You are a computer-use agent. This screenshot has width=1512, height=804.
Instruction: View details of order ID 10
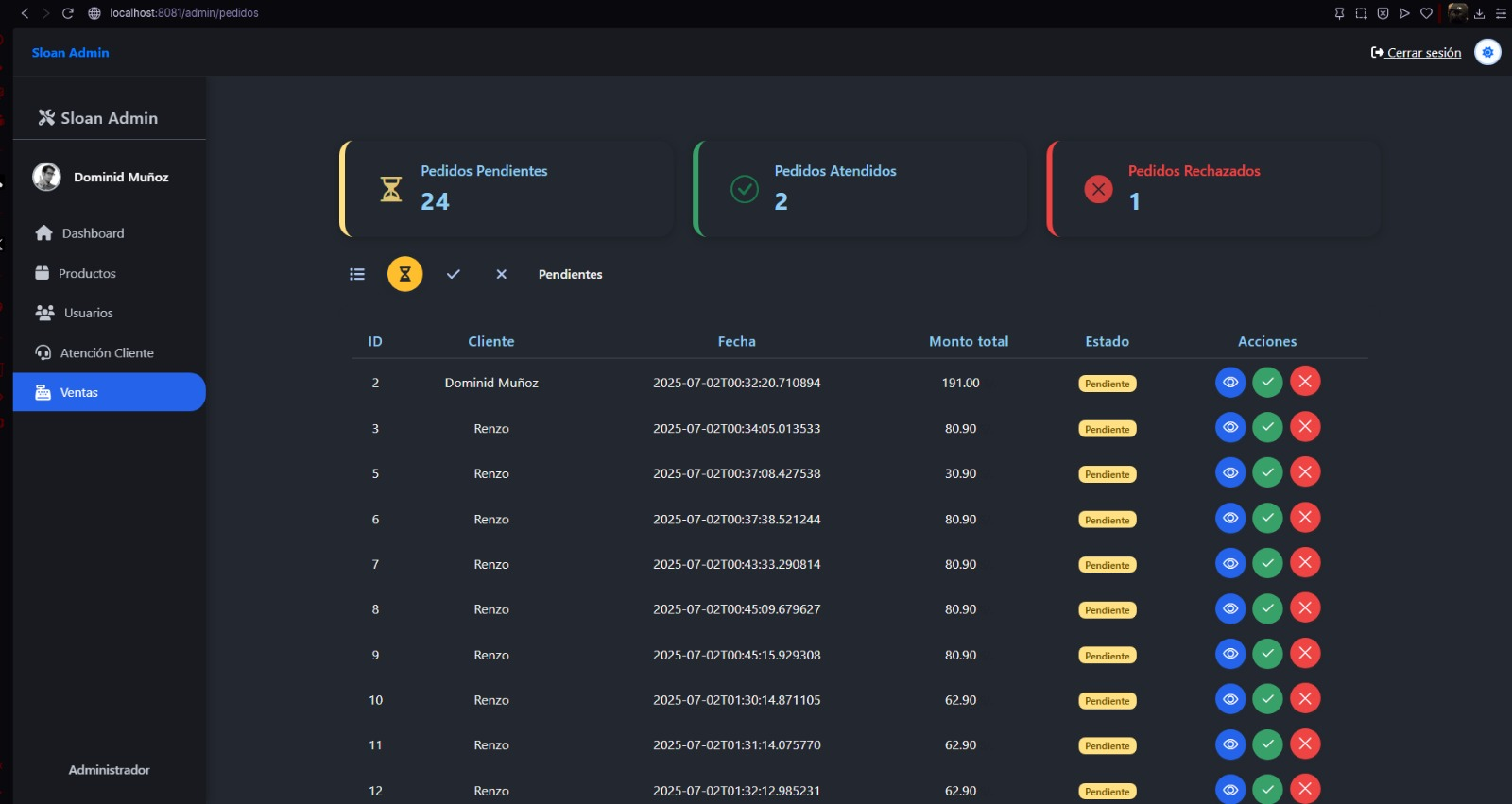tap(1230, 700)
